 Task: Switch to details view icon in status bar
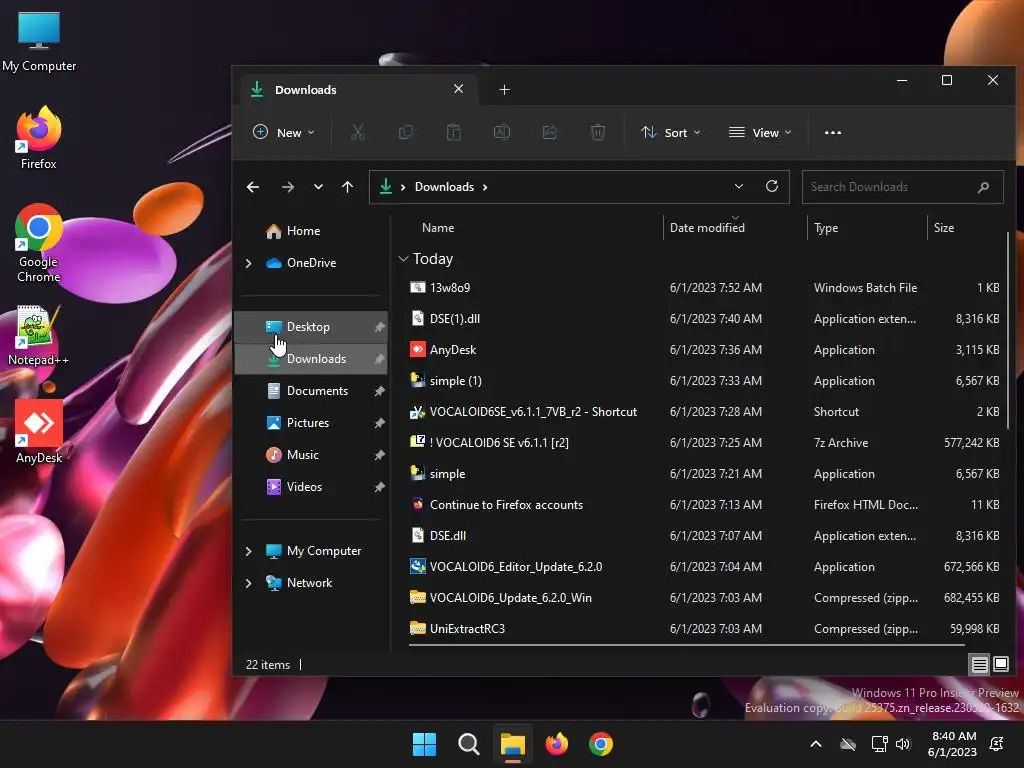[980, 665]
